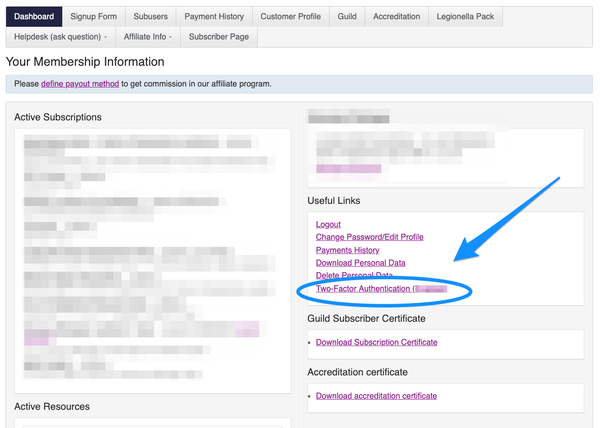The height and width of the screenshot is (428, 600).
Task: Select the Delete Personal Data link
Action: [354, 275]
